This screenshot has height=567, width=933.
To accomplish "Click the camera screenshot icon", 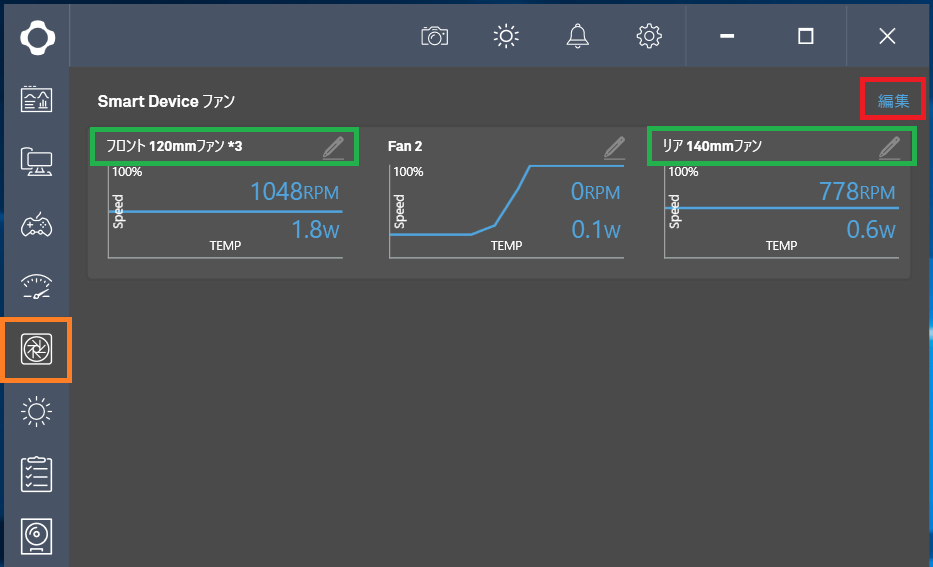I will [434, 36].
